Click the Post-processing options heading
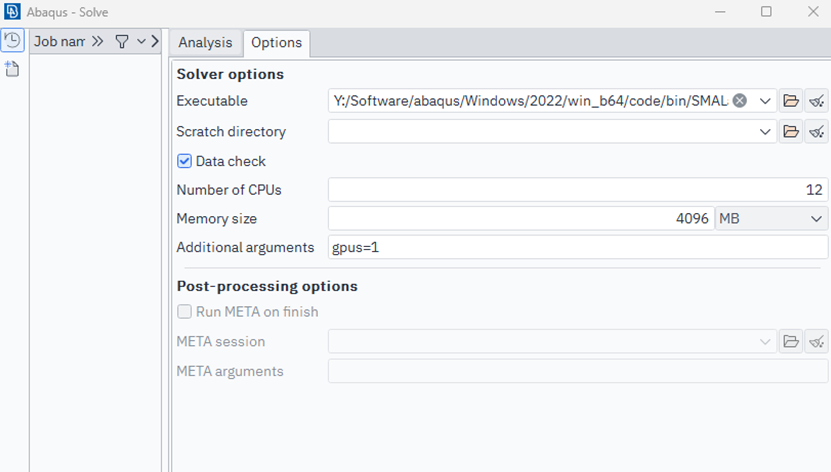The height and width of the screenshot is (472, 831). click(x=267, y=286)
